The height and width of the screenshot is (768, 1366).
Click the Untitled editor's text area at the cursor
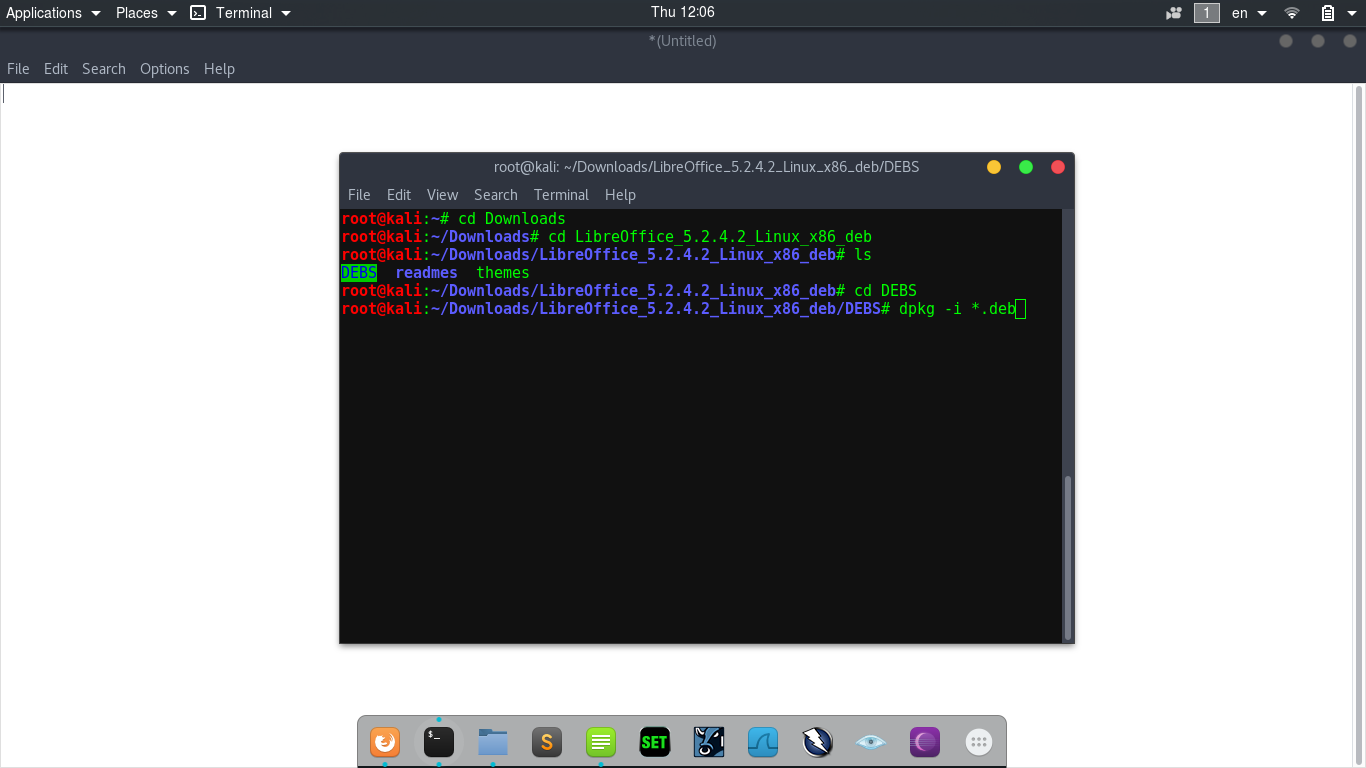[4, 93]
